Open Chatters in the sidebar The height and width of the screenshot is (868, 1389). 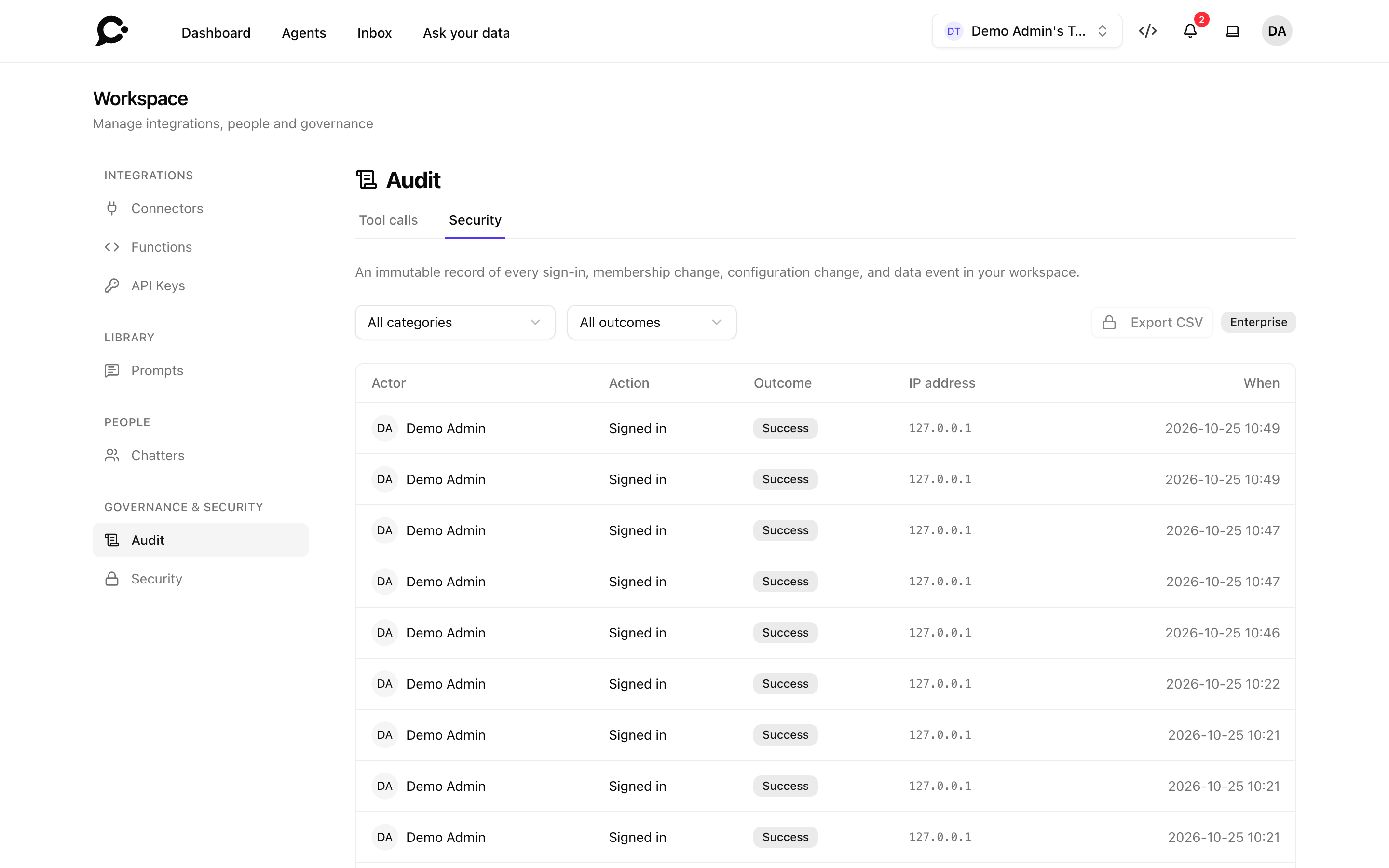(x=200, y=455)
